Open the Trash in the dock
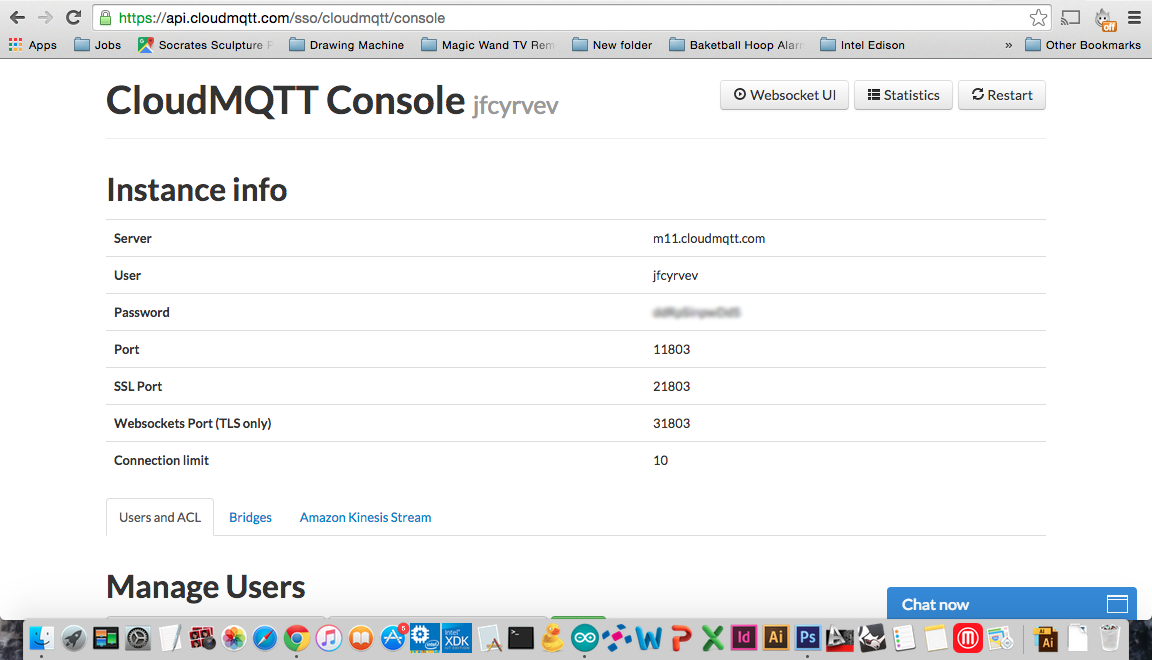 (x=1109, y=637)
